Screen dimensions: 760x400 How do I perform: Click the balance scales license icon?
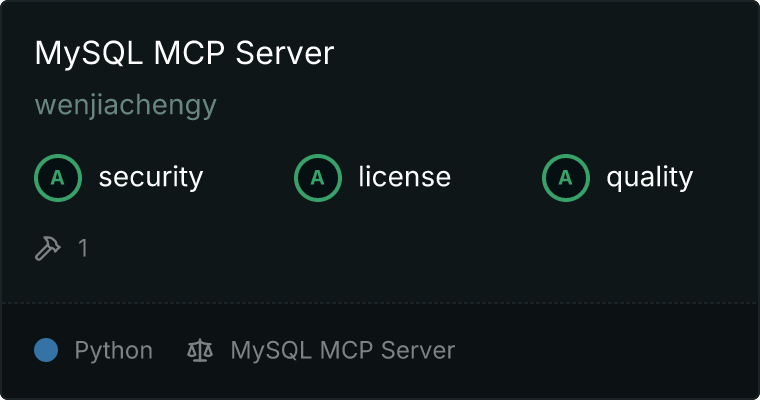tap(200, 350)
